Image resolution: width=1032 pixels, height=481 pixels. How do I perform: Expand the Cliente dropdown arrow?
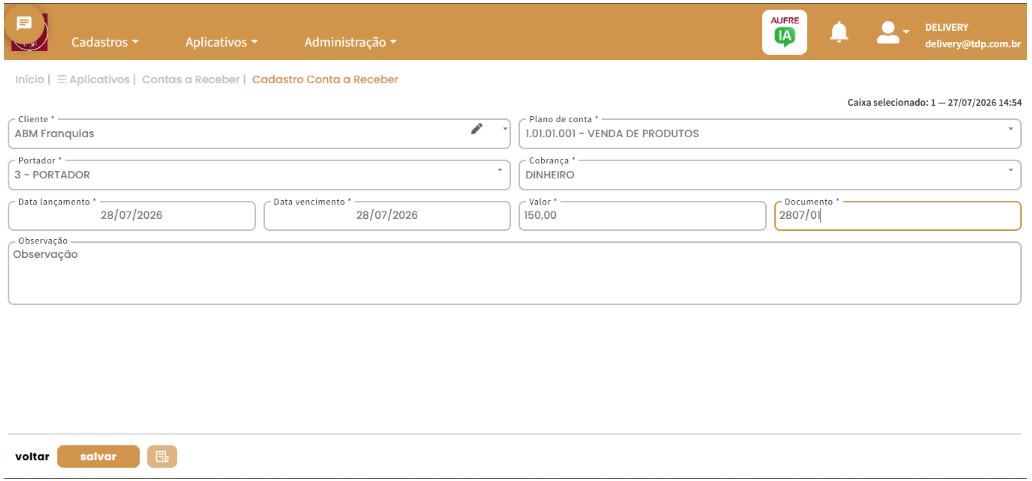[x=505, y=128]
